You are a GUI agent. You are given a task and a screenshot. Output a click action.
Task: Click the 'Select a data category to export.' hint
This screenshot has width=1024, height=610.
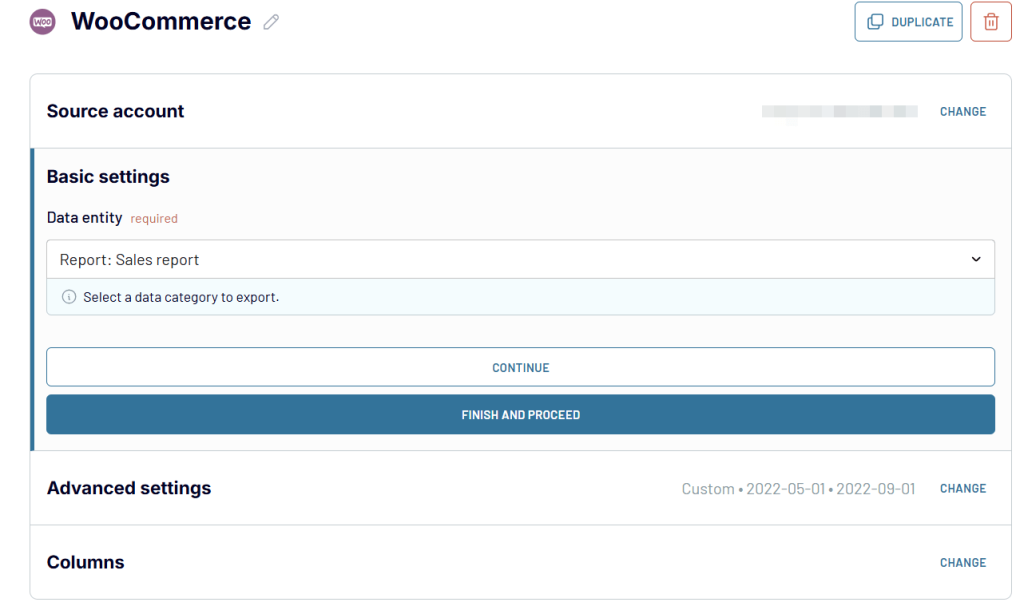click(x=181, y=297)
